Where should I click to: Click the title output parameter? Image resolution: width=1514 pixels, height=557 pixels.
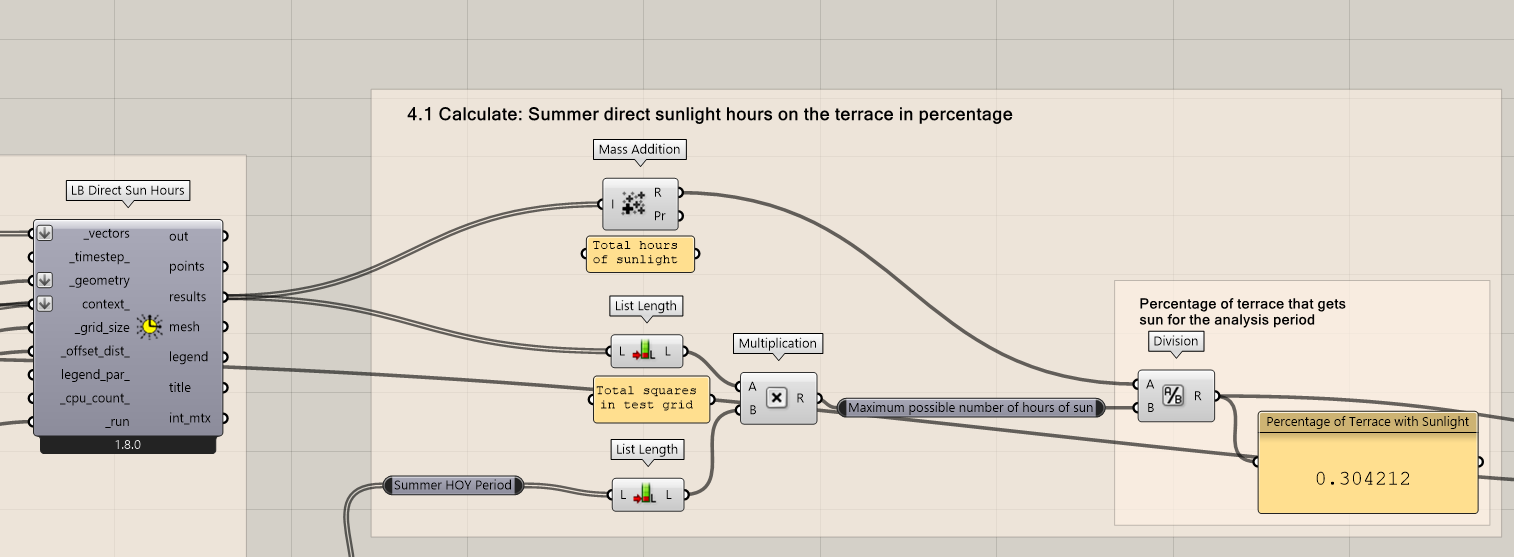tap(180, 387)
